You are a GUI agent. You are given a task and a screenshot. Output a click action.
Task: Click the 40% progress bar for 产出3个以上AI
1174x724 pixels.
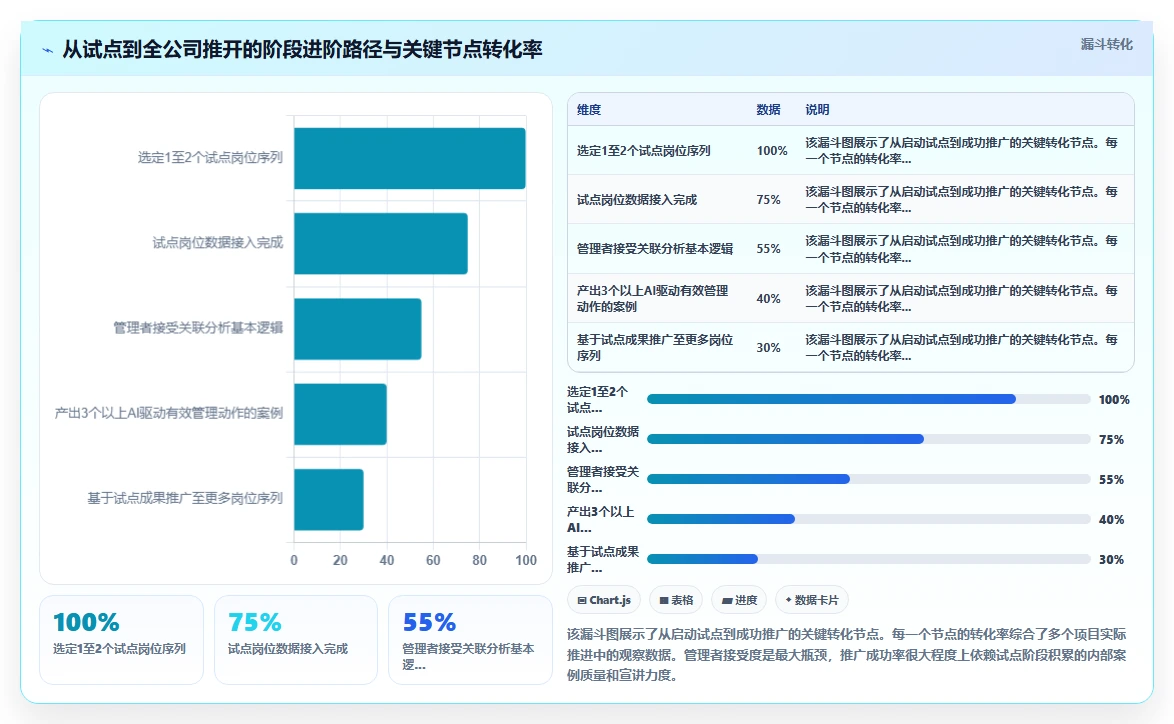coord(869,519)
